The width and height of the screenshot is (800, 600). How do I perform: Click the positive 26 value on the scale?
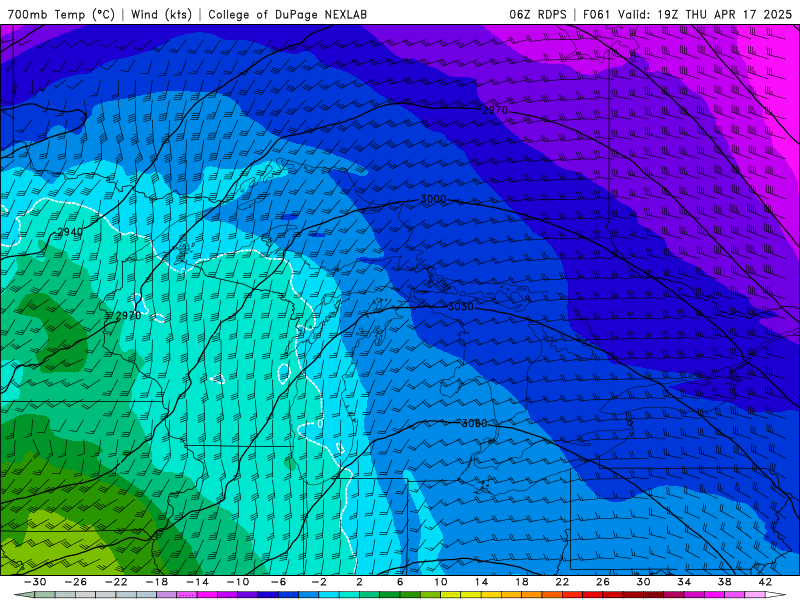[603, 582]
